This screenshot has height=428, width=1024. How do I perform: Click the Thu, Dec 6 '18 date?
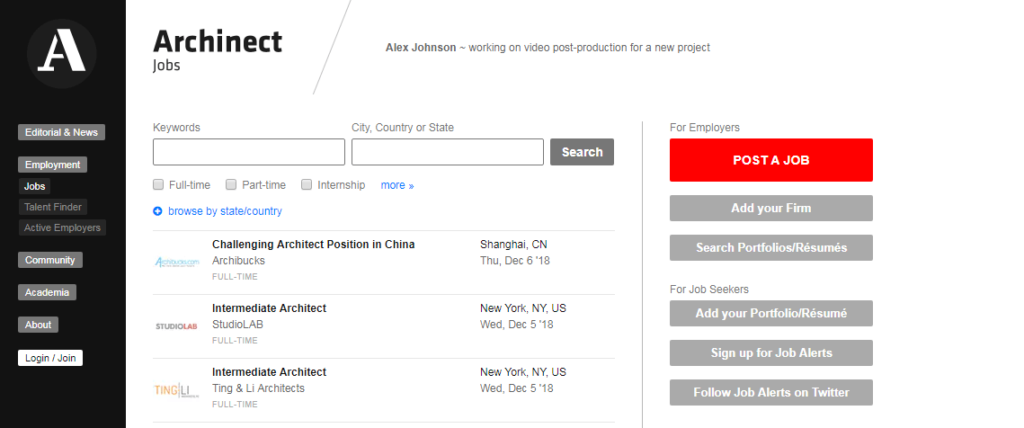point(517,260)
